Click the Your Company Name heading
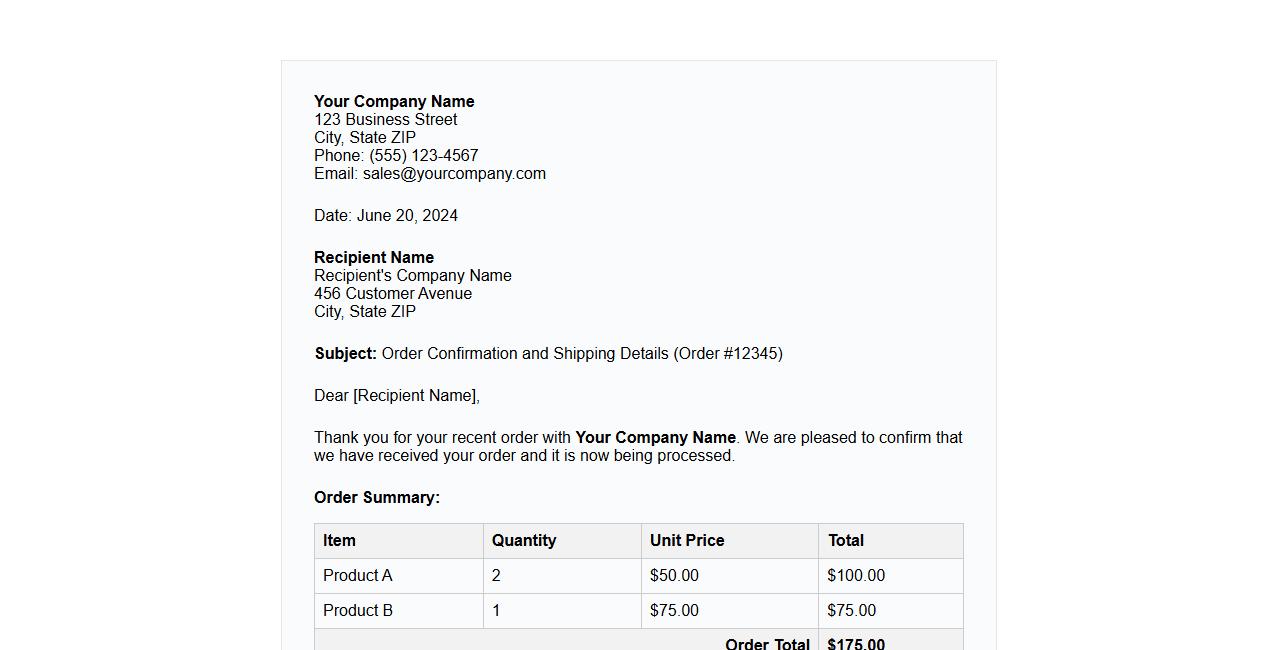This screenshot has height=650, width=1278. [x=394, y=101]
